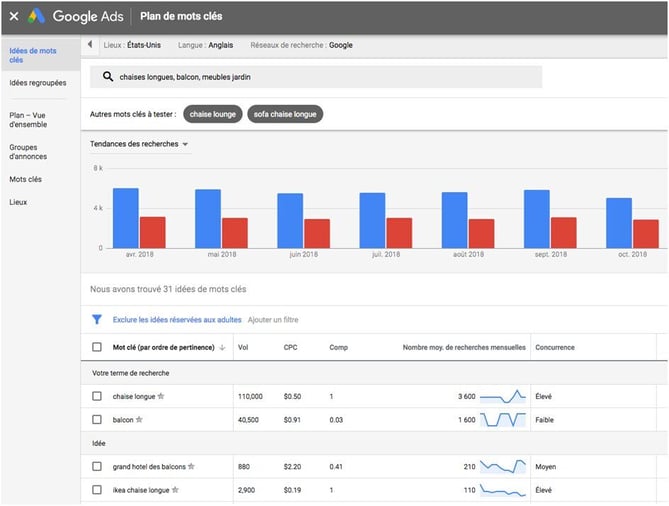Check the grand hotel des balcons checkbox
This screenshot has width=669, height=506.
(x=97, y=466)
